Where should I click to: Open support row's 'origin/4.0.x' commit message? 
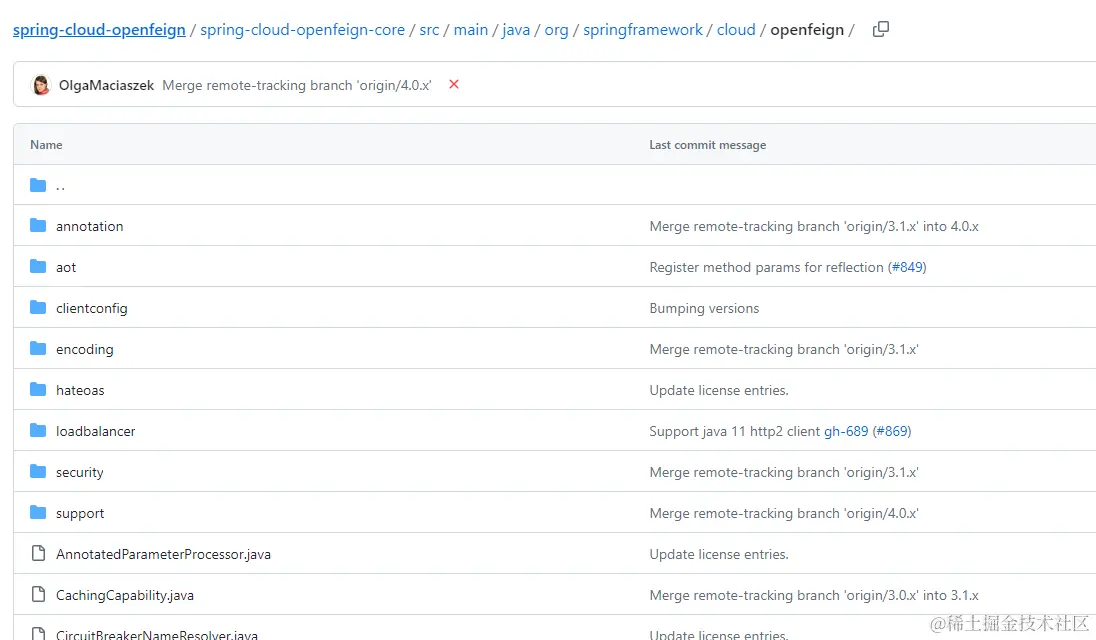point(784,514)
